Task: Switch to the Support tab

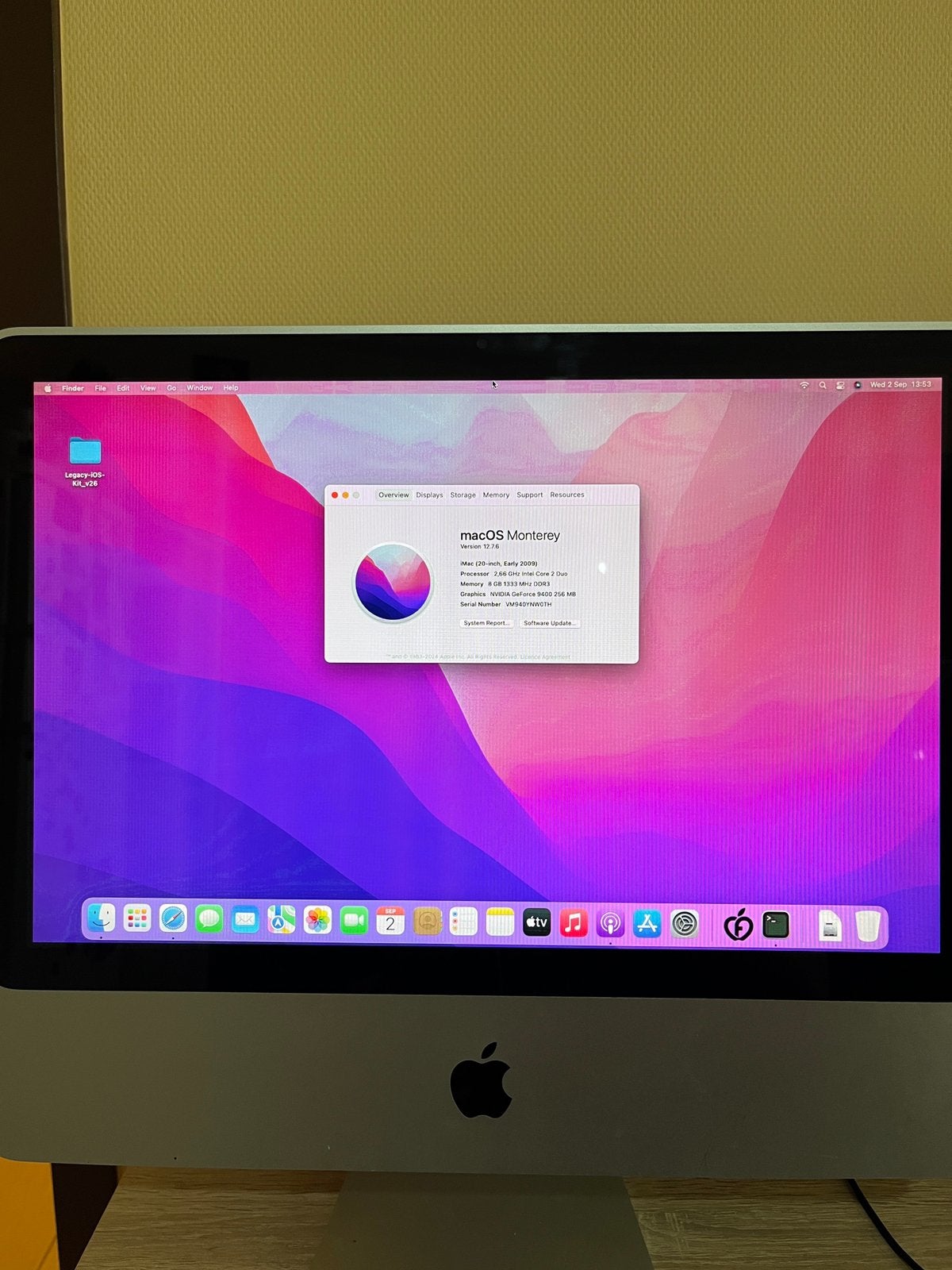Action: click(530, 495)
